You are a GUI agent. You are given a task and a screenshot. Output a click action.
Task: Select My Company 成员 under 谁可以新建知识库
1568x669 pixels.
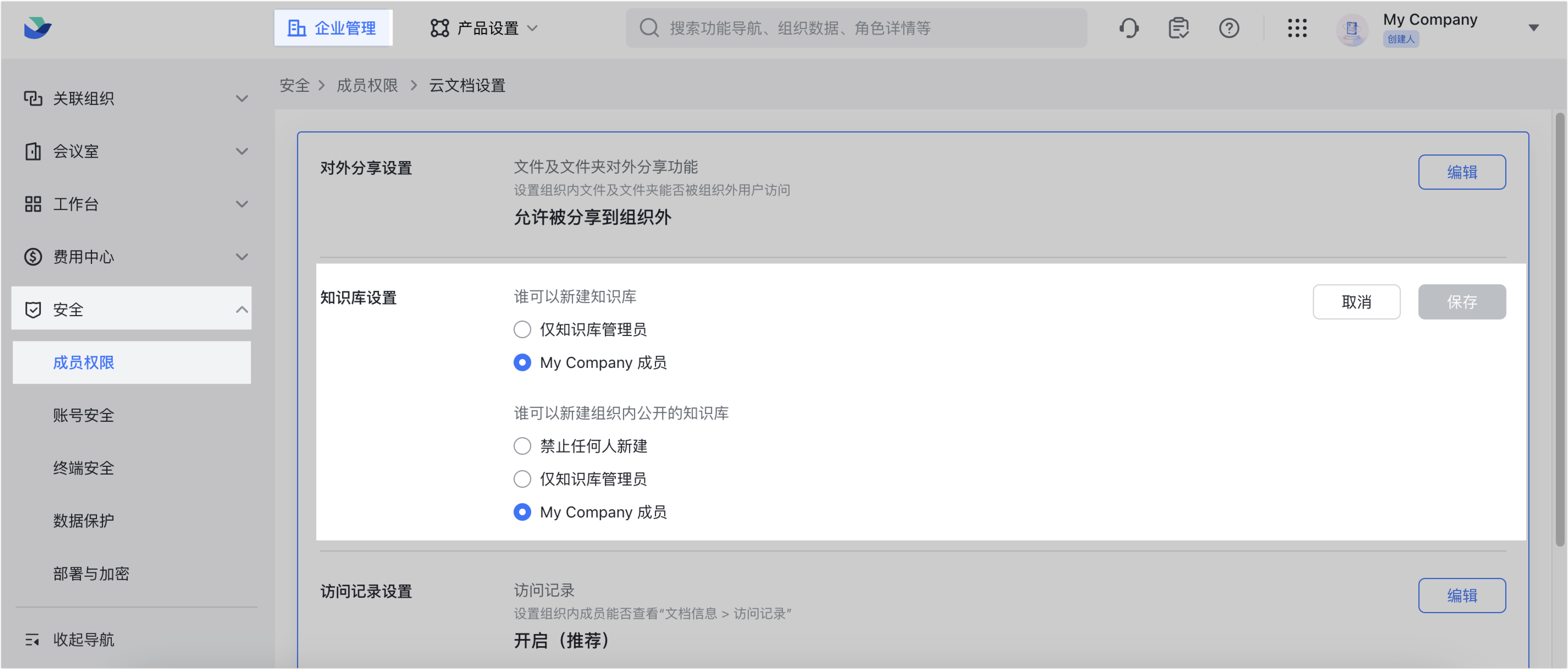tap(522, 362)
